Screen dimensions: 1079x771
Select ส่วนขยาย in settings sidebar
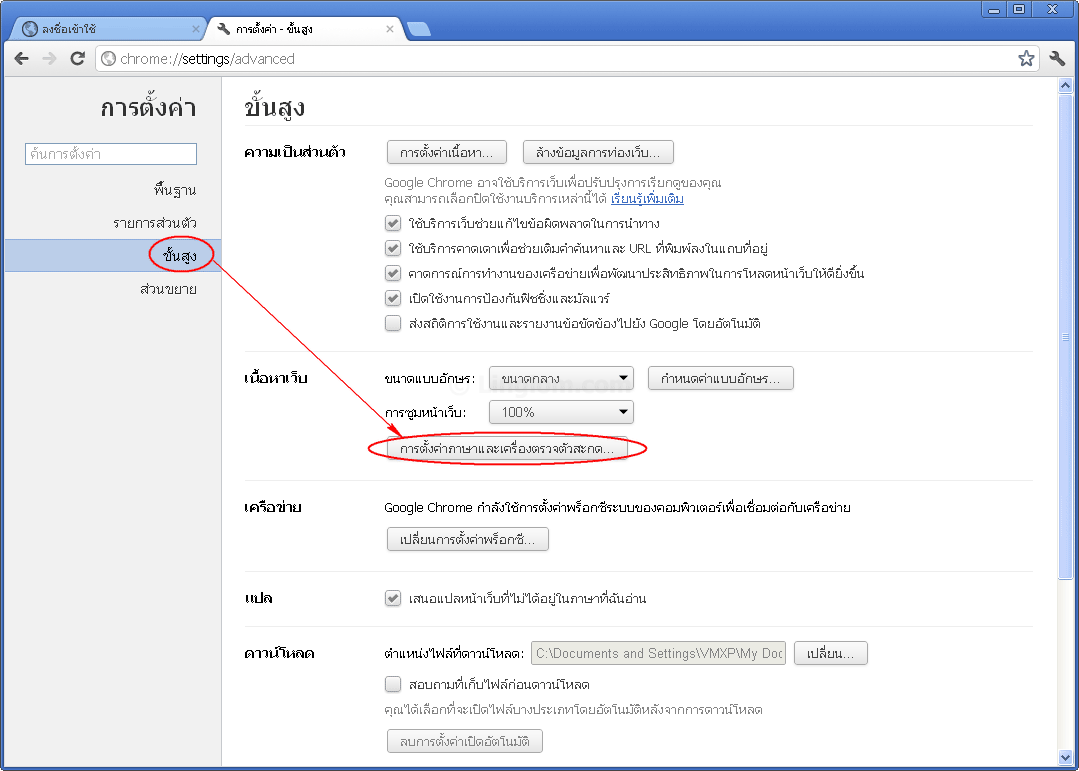[x=168, y=290]
